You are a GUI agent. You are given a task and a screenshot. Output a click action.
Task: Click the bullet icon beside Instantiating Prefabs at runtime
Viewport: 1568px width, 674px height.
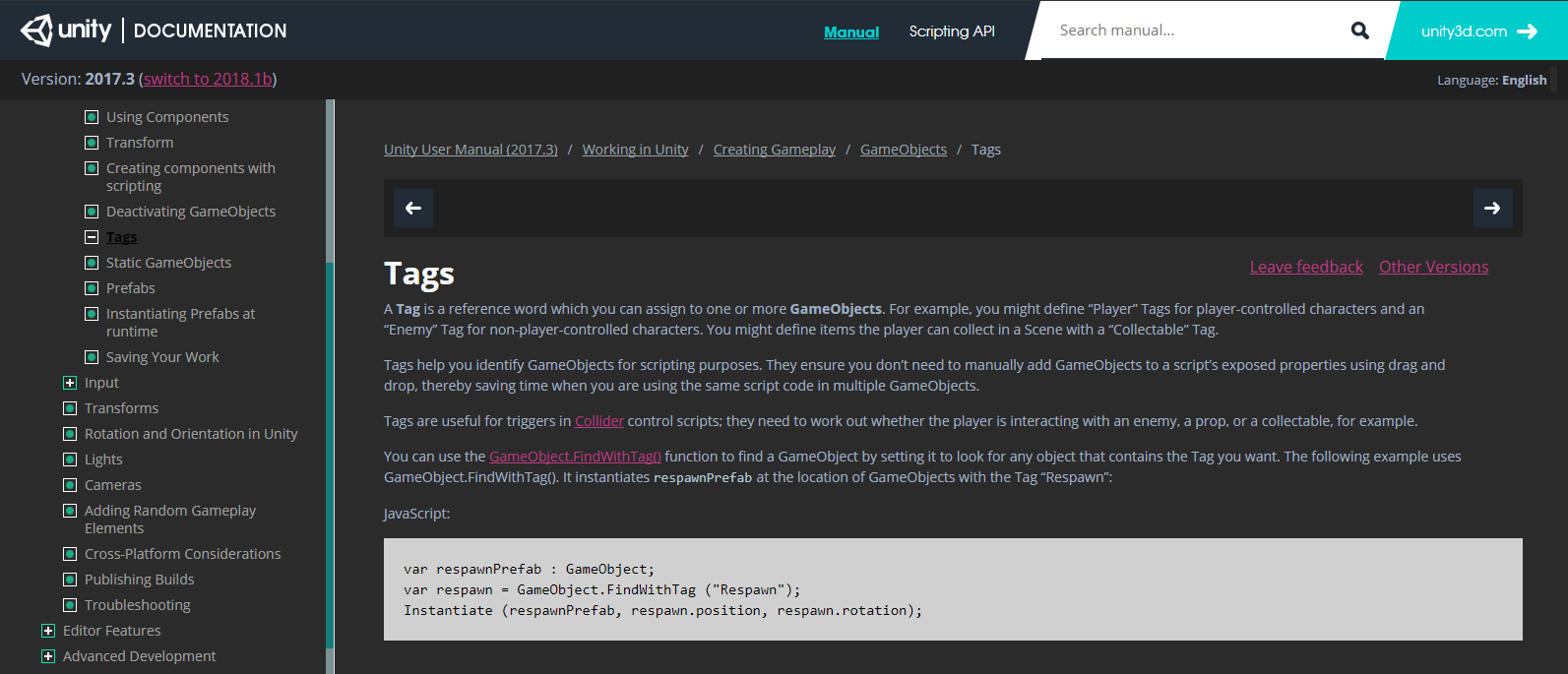tap(92, 314)
